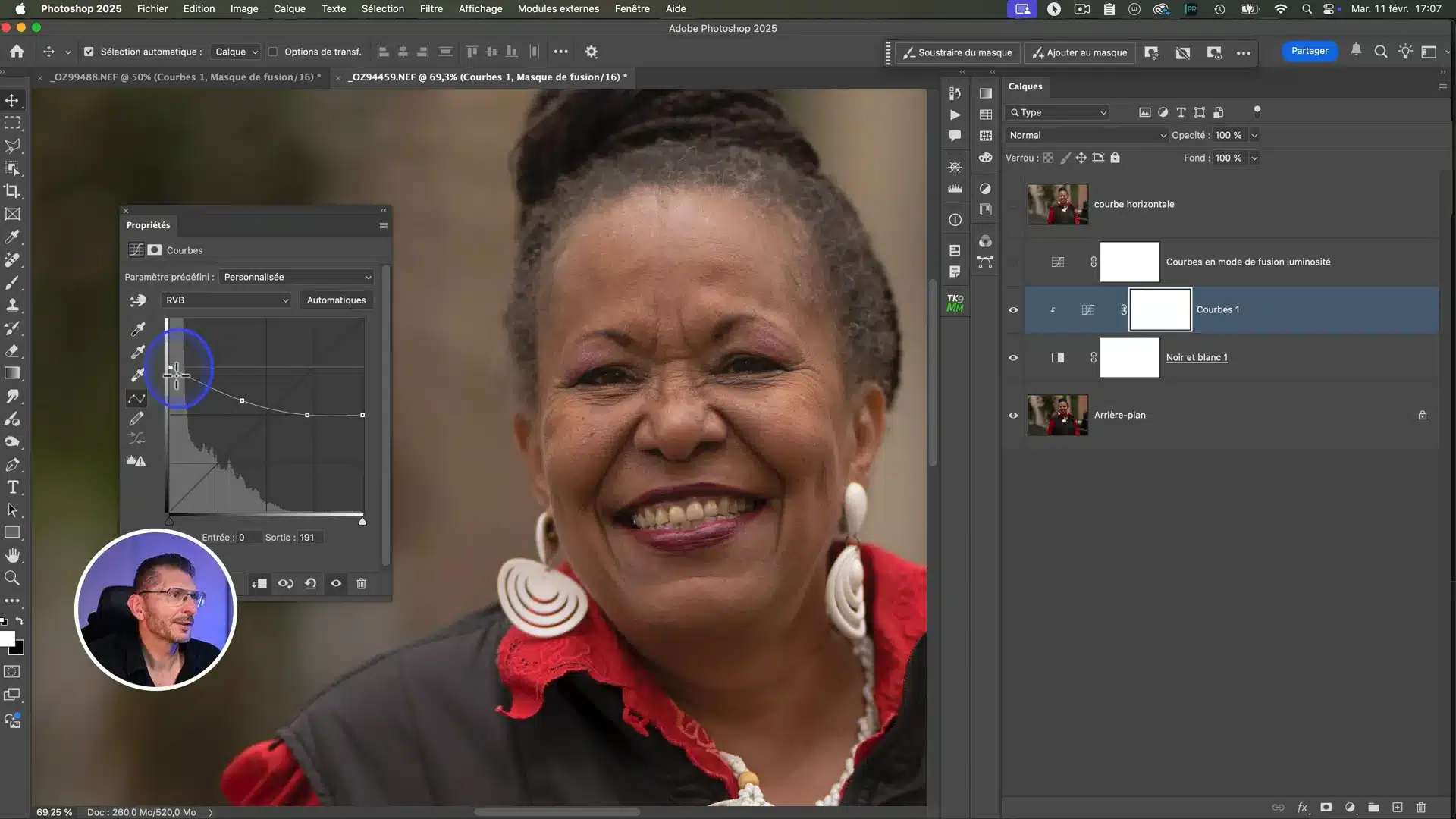Open the Calque menu
Screen dimensions: 1456x819
click(x=289, y=8)
